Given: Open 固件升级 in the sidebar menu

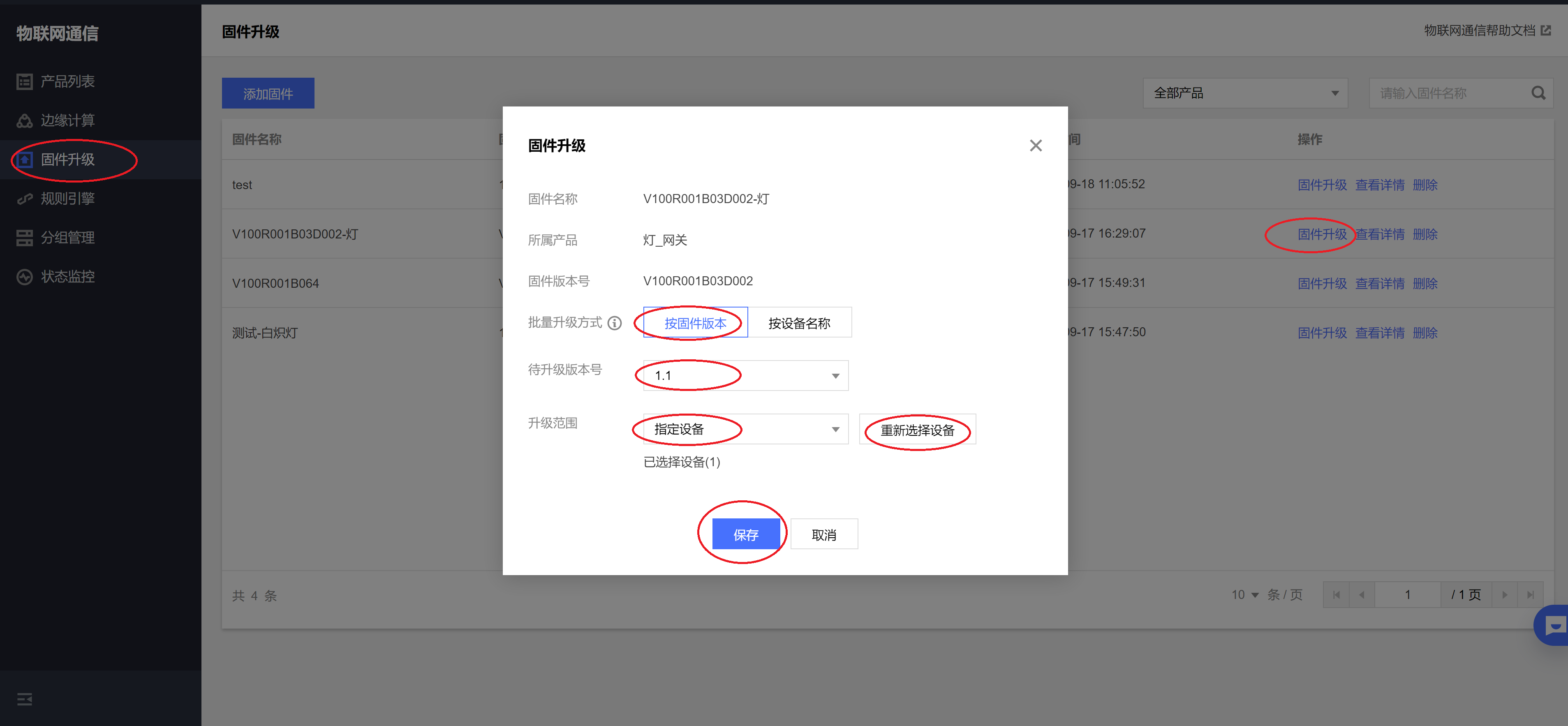Looking at the screenshot, I should (67, 160).
